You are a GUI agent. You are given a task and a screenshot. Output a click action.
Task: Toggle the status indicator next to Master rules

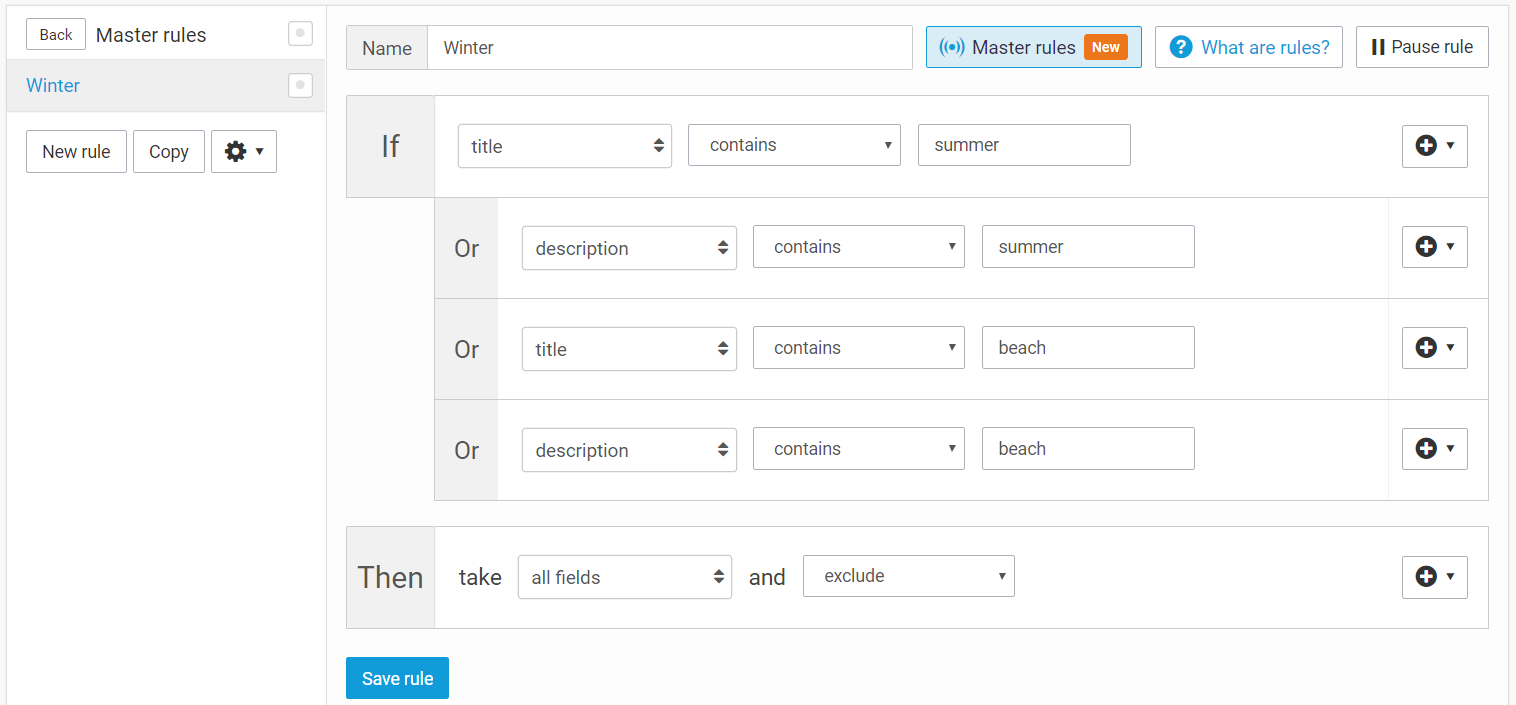(300, 34)
